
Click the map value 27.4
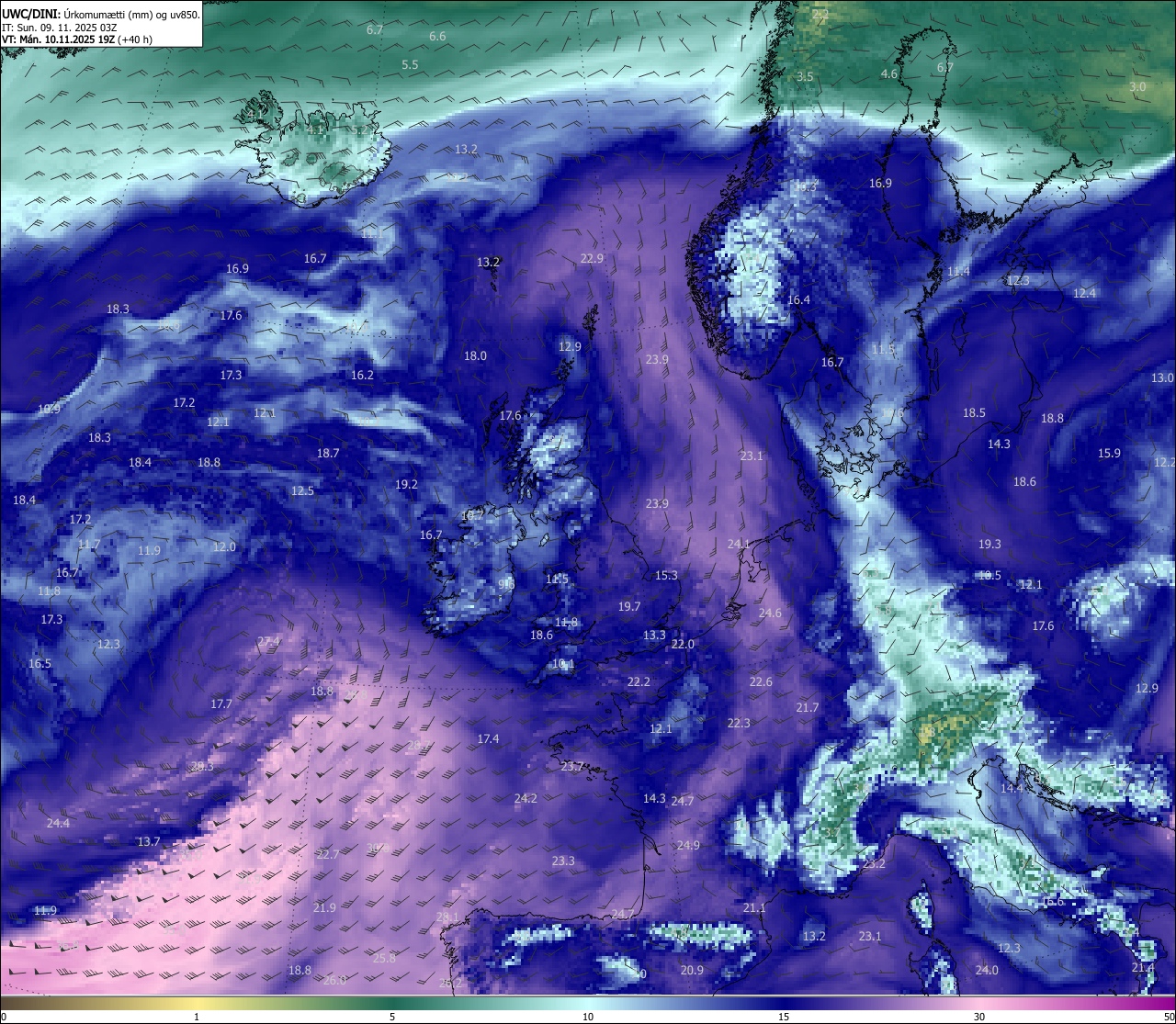[269, 641]
